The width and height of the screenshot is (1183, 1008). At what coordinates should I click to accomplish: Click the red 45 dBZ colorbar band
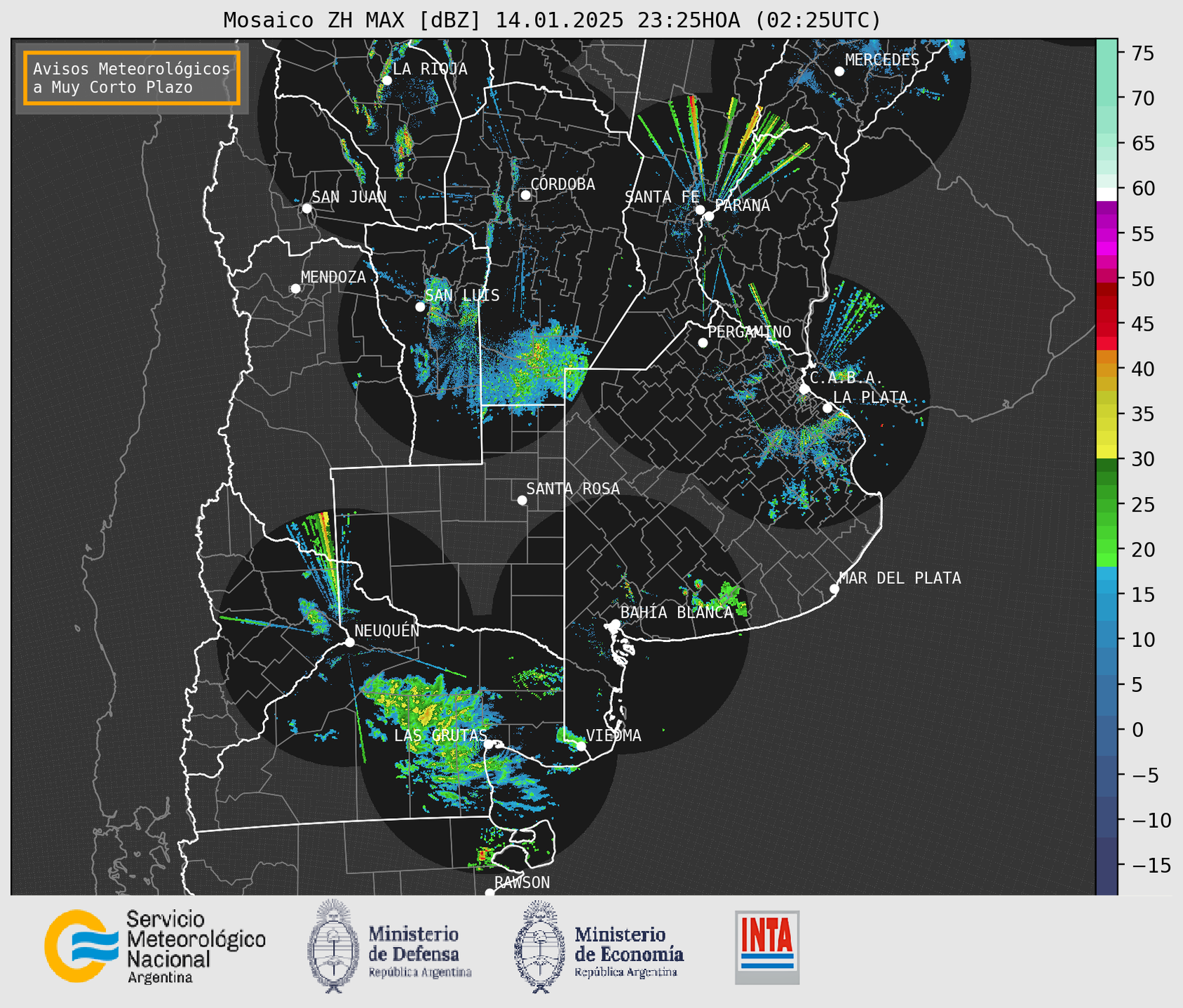[x=1107, y=324]
